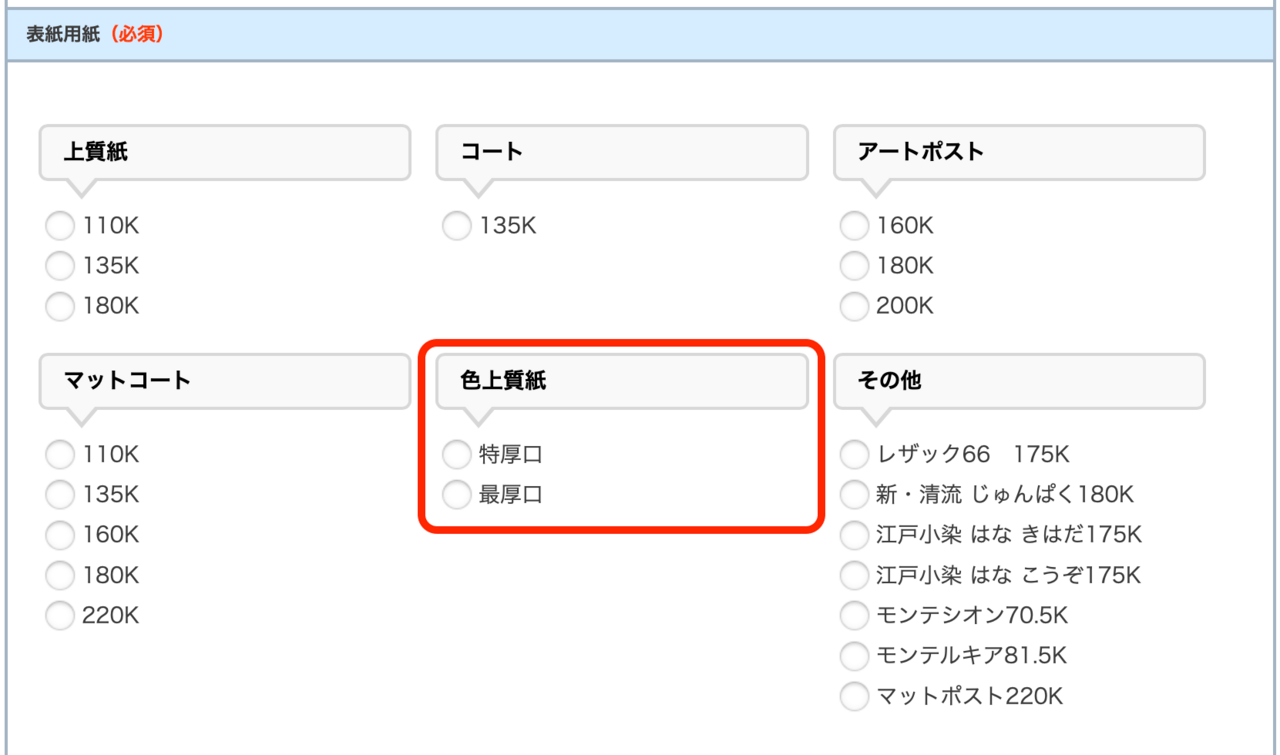Select モンテルキア81.5K option

[x=854, y=656]
